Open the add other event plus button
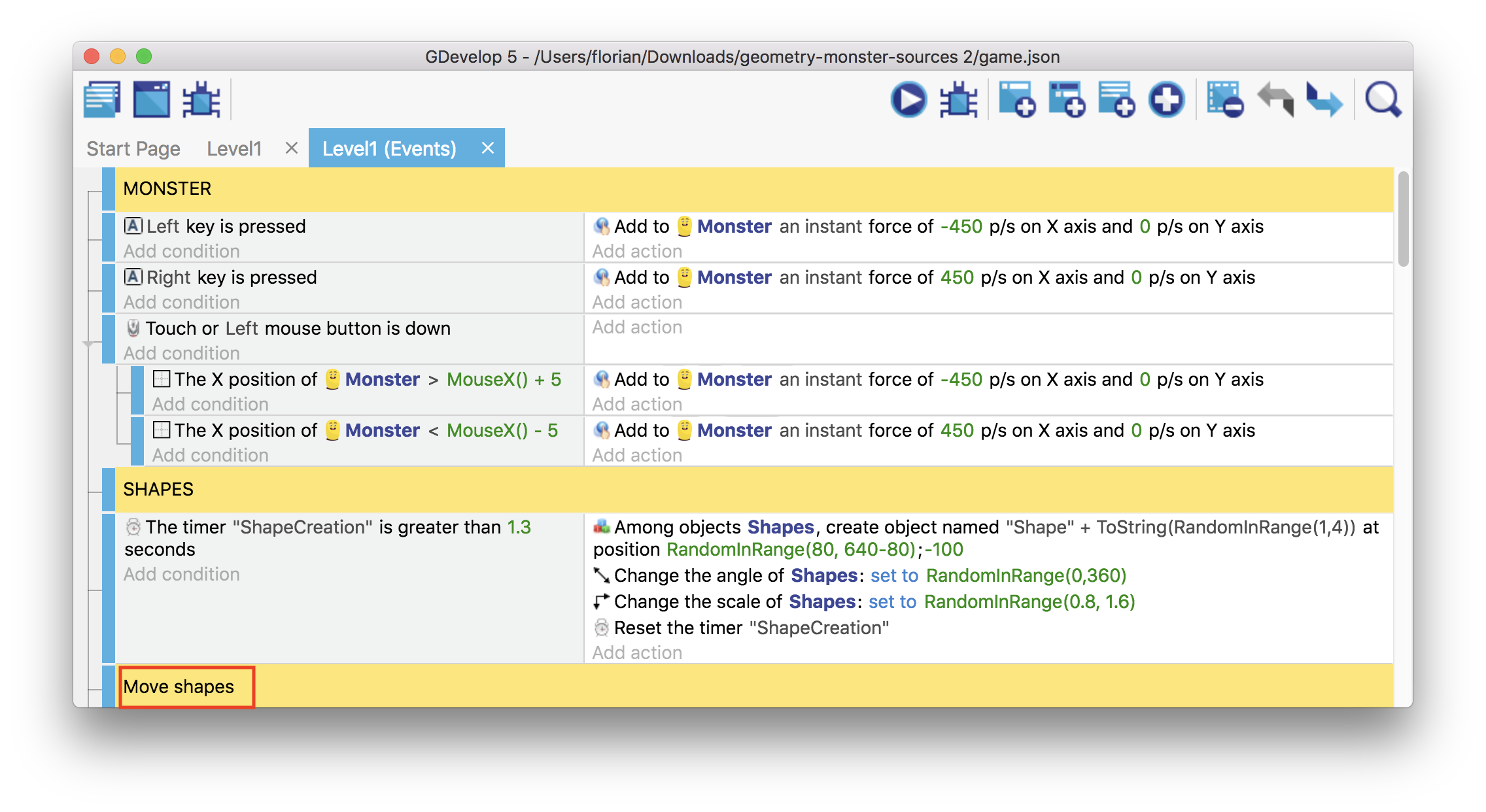Viewport: 1486px width, 812px height. [1167, 99]
